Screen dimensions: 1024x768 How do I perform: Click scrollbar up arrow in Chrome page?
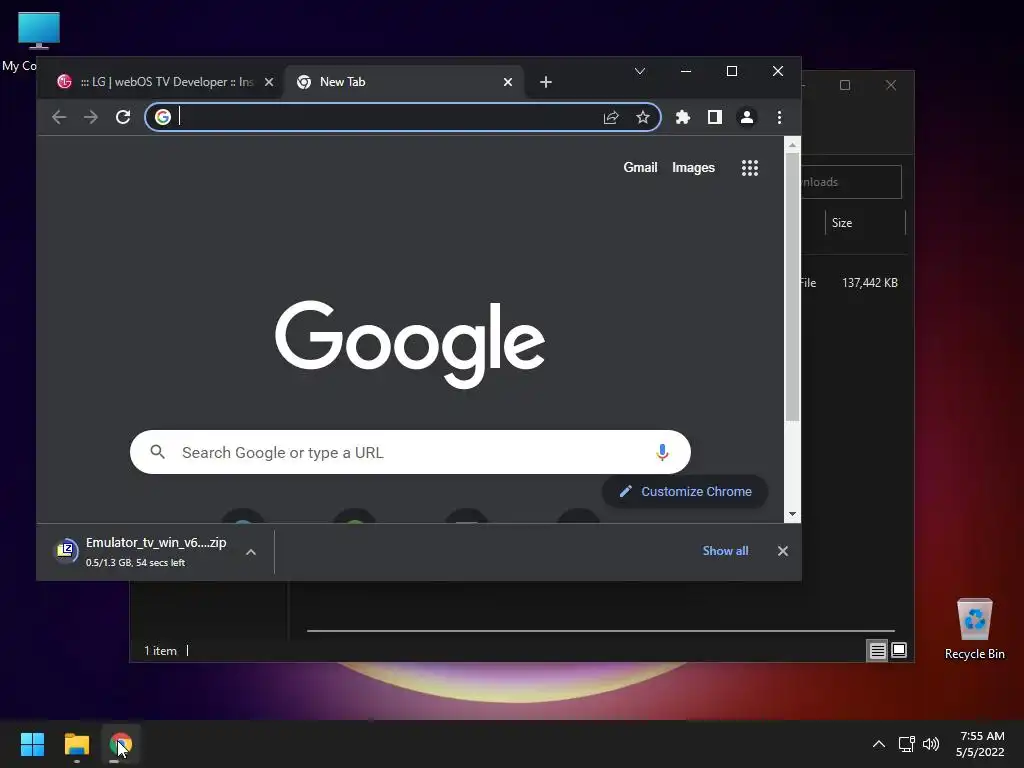coord(792,145)
